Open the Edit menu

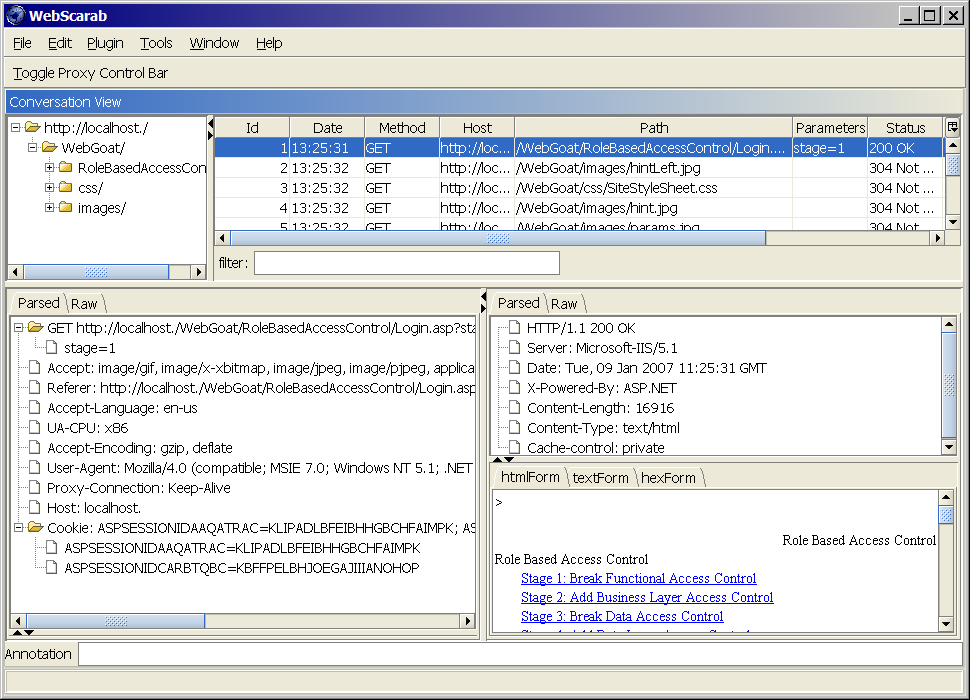59,43
